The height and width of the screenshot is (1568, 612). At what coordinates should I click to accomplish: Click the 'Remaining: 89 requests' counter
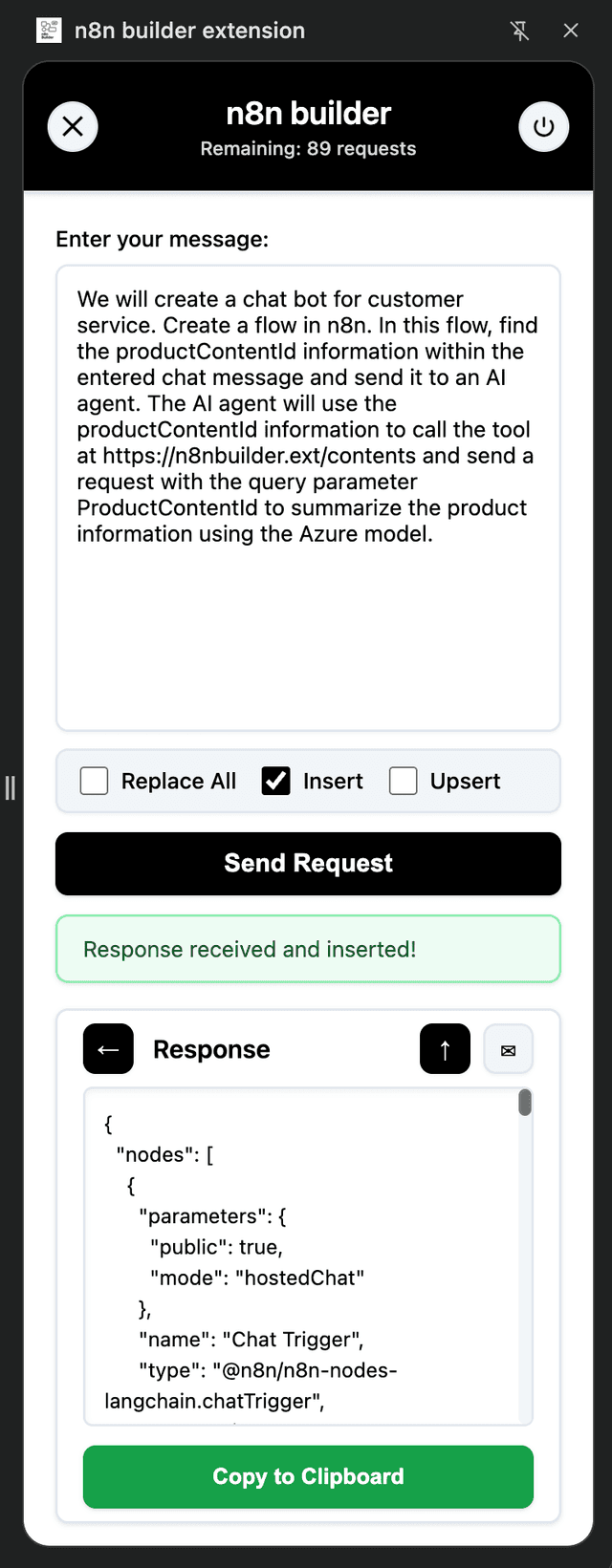point(307,148)
